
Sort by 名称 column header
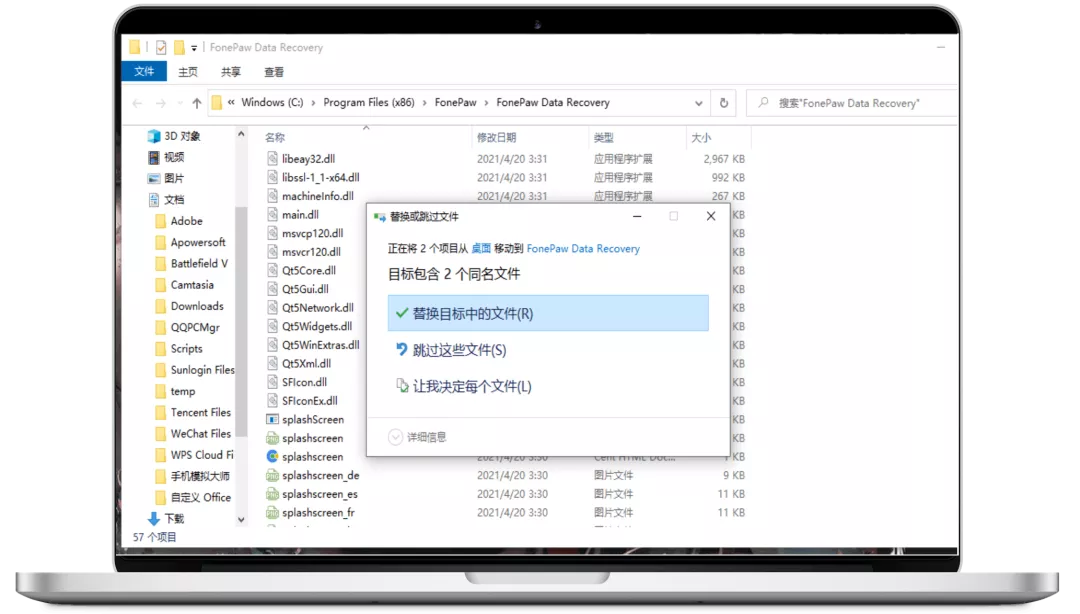[x=275, y=138]
